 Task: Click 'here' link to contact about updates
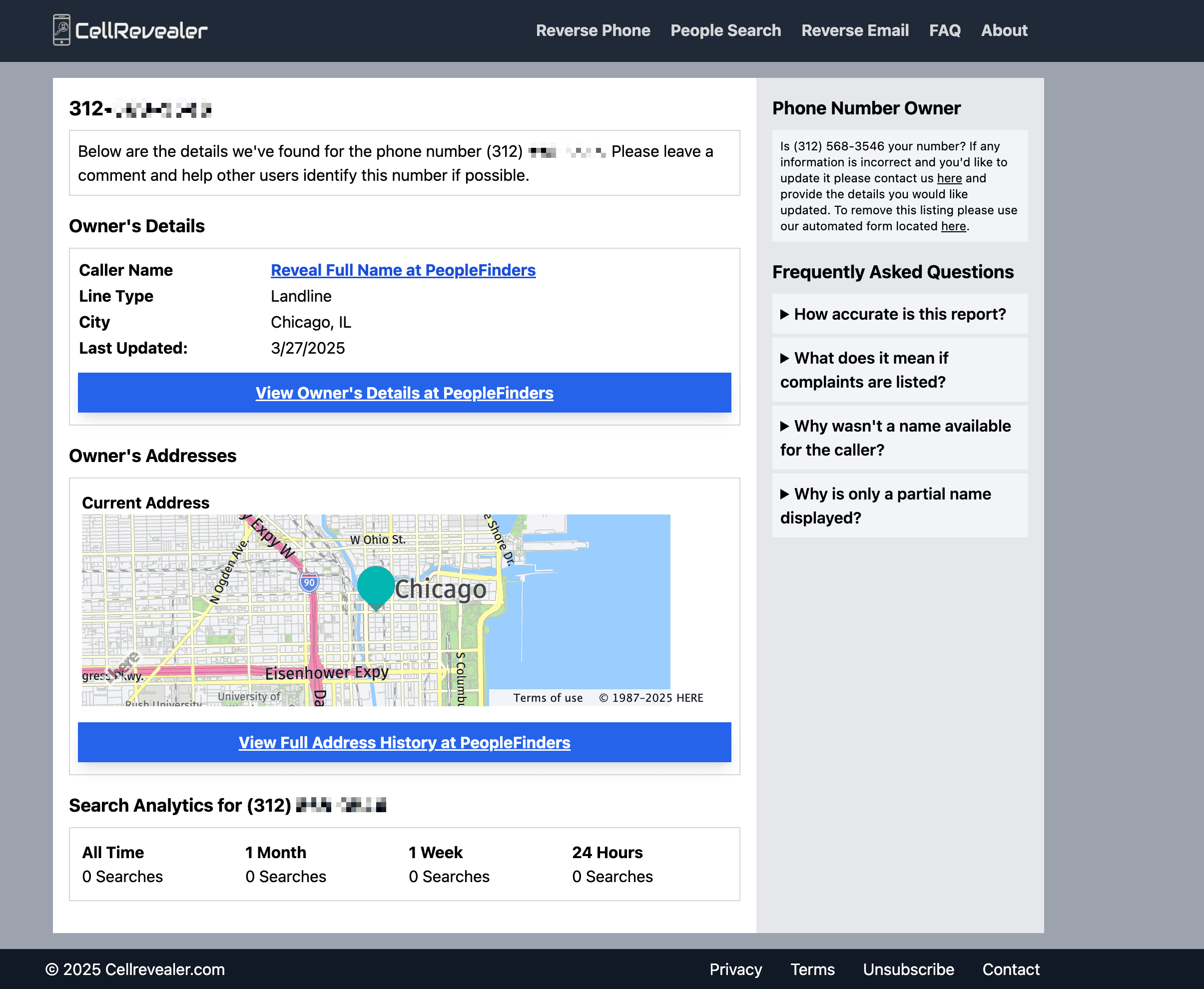(949, 178)
